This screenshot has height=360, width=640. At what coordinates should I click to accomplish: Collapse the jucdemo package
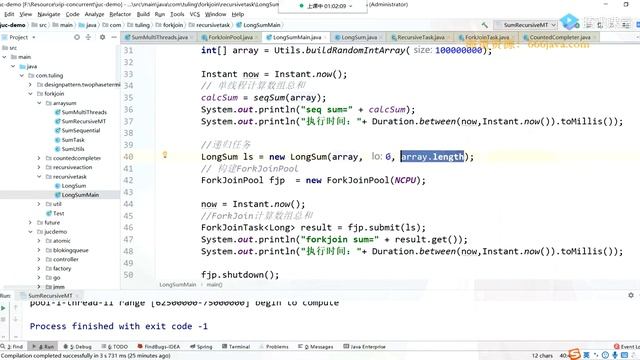pyautogui.click(x=31, y=232)
